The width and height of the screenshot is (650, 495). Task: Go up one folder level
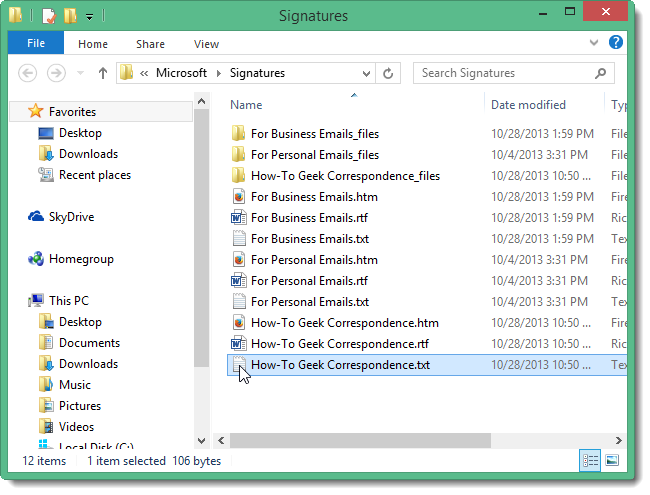(103, 73)
